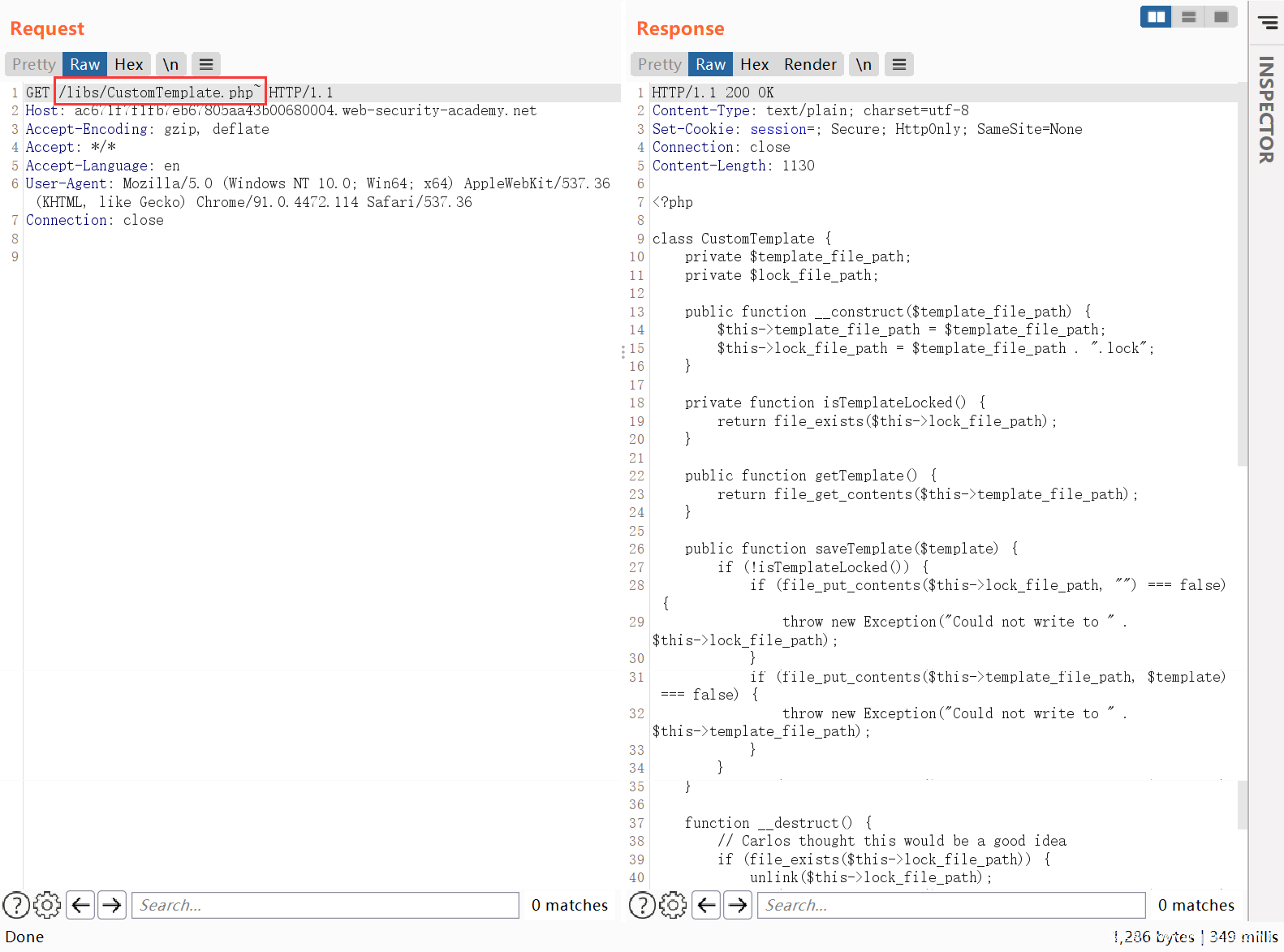Select the Response Pretty view tab

659,64
